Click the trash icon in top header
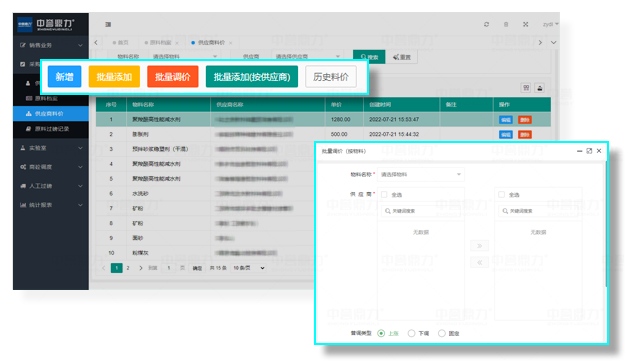This screenshot has width=637, height=364. (506, 24)
